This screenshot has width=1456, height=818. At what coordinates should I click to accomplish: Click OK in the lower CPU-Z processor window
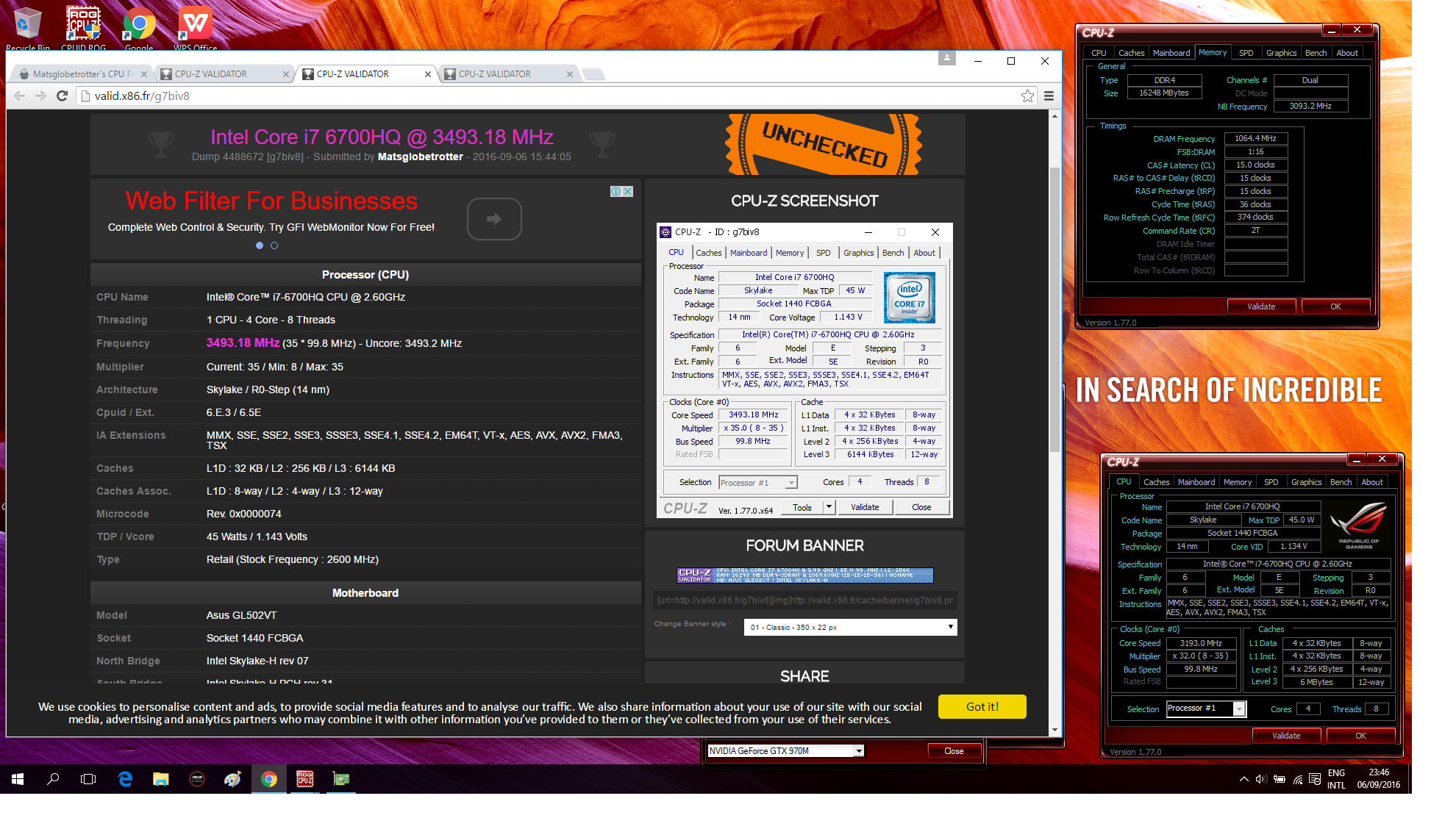(1360, 736)
